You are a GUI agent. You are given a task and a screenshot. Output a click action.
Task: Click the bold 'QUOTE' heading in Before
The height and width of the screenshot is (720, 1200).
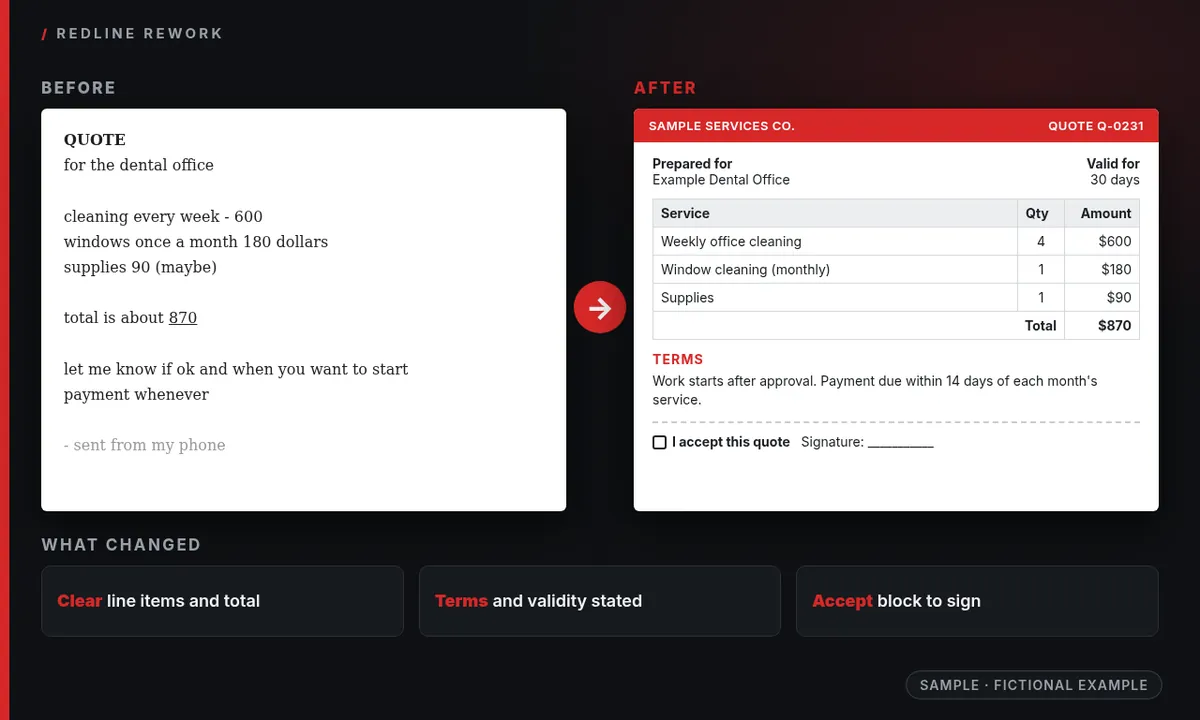tap(95, 140)
